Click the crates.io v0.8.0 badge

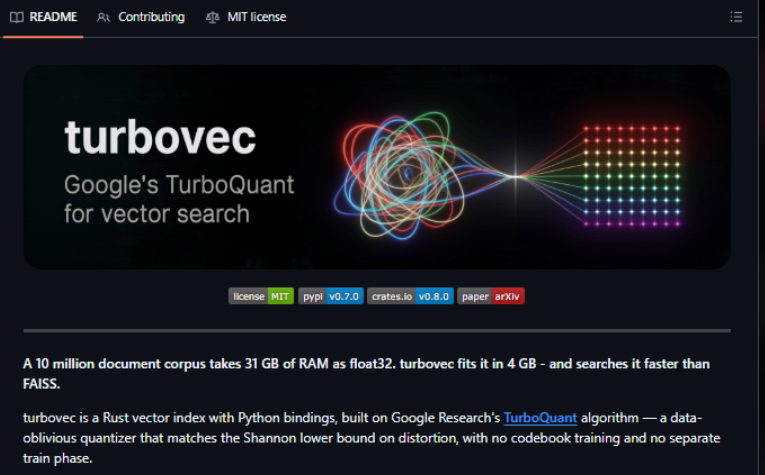coord(410,296)
